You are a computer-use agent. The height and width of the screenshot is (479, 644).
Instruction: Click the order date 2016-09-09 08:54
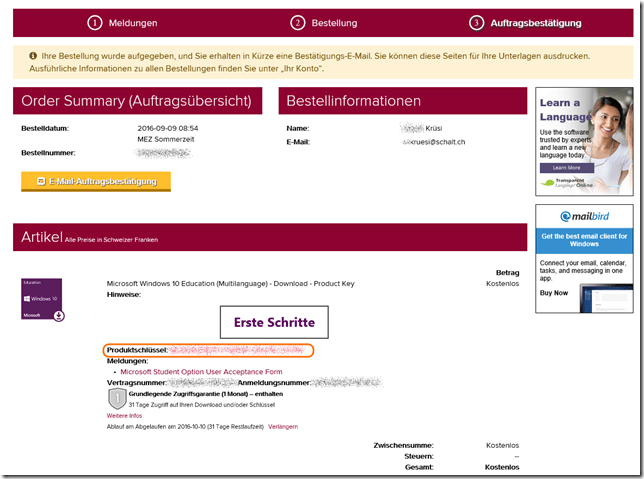168,128
